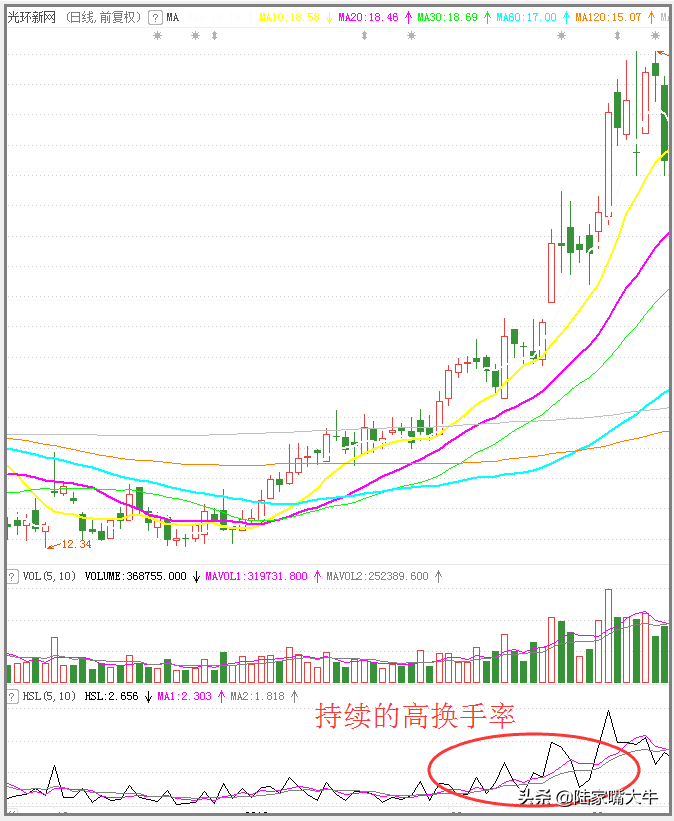Image resolution: width=674 pixels, height=821 pixels.
Task: Click the help icon next to MA indicator
Action: pos(155,18)
